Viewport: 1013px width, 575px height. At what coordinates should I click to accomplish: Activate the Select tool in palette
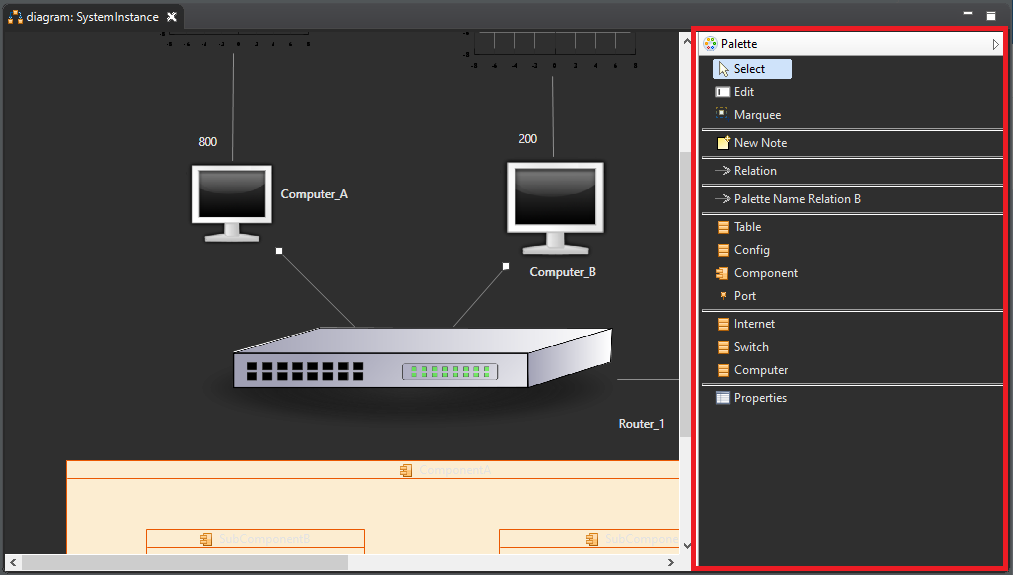tap(751, 69)
